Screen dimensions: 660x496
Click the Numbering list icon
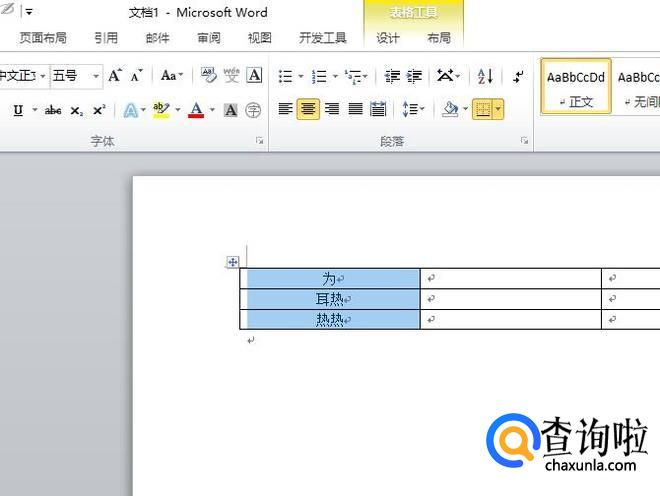(319, 76)
